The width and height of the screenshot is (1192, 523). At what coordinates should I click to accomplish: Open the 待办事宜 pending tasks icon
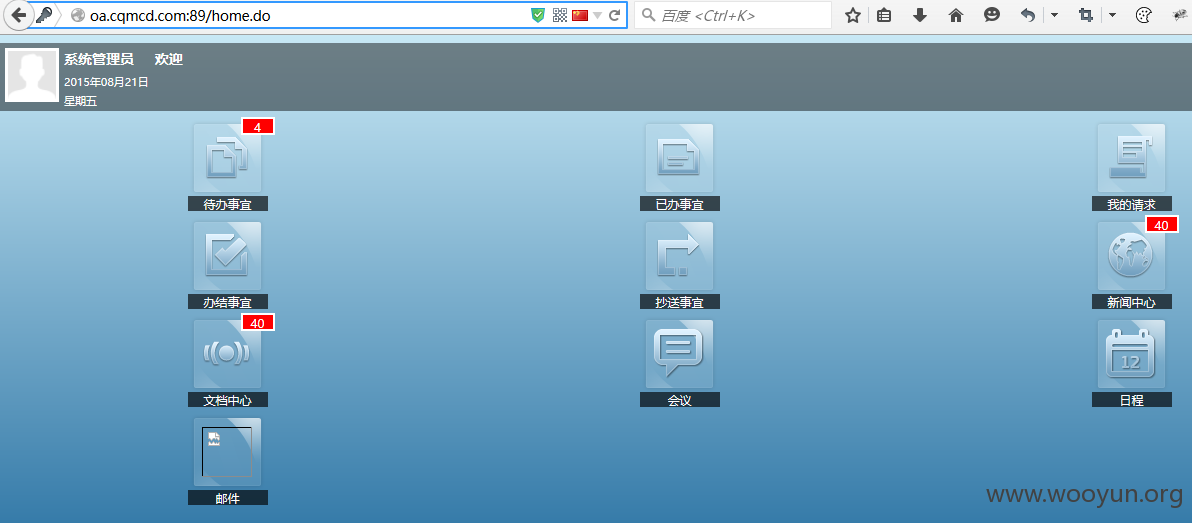click(x=227, y=157)
